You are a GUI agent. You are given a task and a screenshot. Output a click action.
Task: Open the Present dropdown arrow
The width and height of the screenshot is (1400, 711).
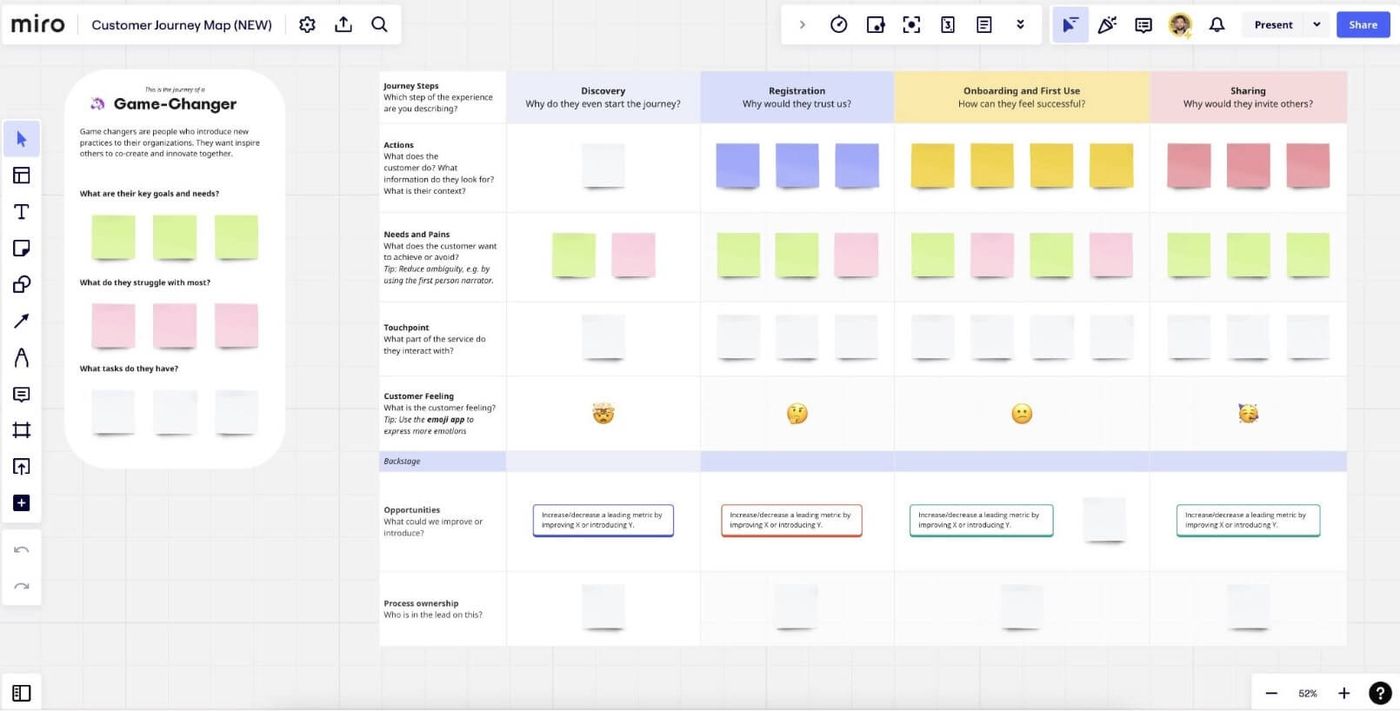click(1316, 25)
